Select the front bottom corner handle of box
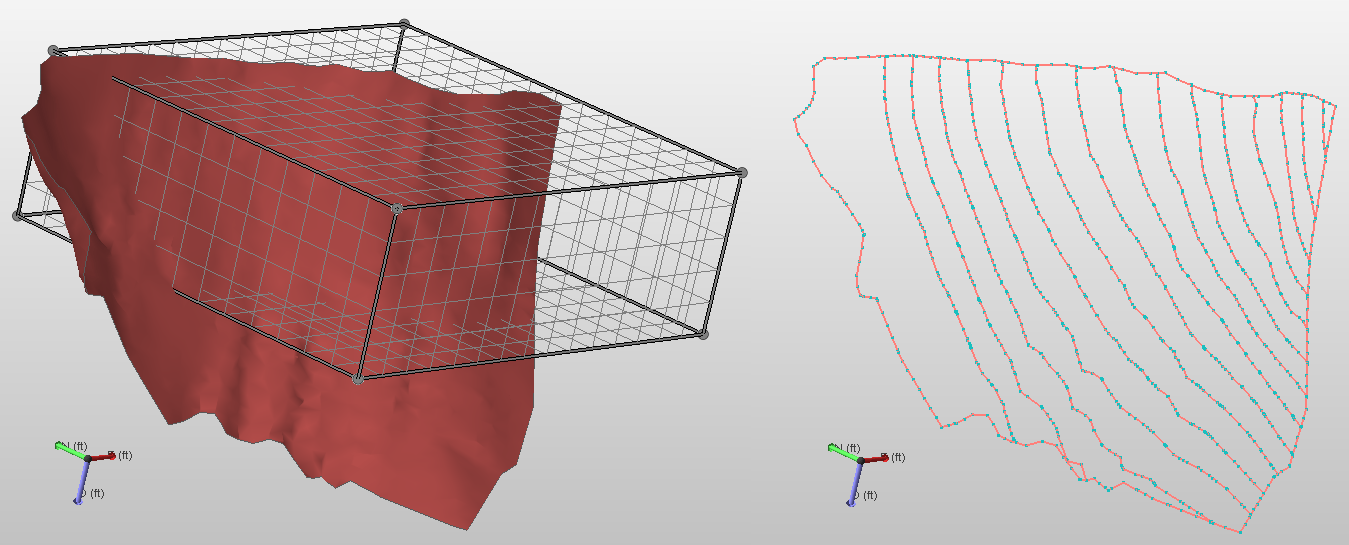 tap(358, 379)
